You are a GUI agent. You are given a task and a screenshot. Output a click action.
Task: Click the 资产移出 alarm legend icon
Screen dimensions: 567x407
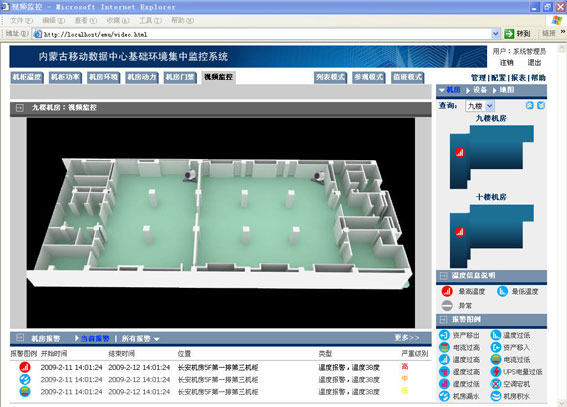pos(444,335)
